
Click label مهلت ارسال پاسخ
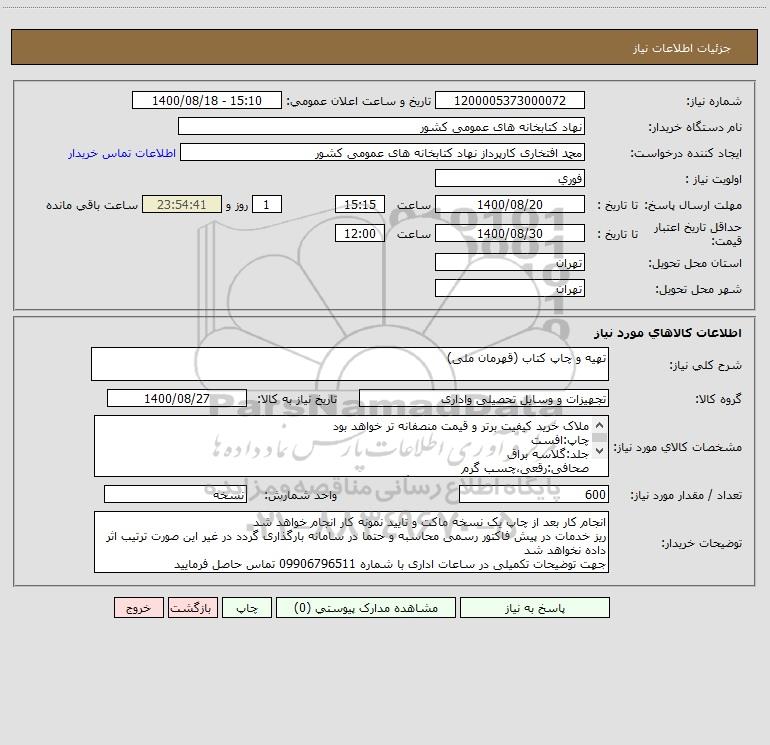[693, 205]
